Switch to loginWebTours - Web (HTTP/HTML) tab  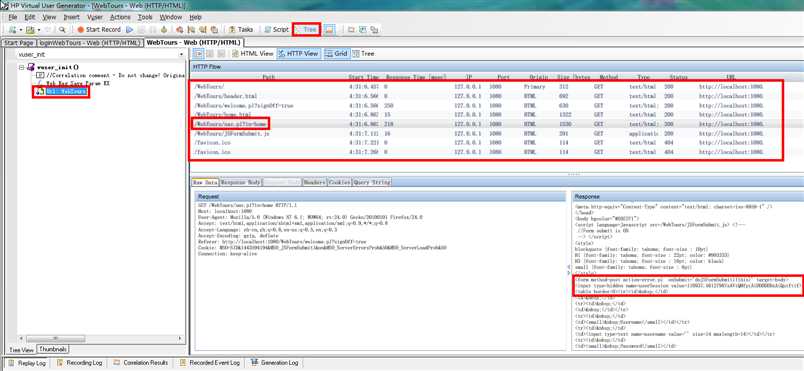pyautogui.click(x=90, y=43)
